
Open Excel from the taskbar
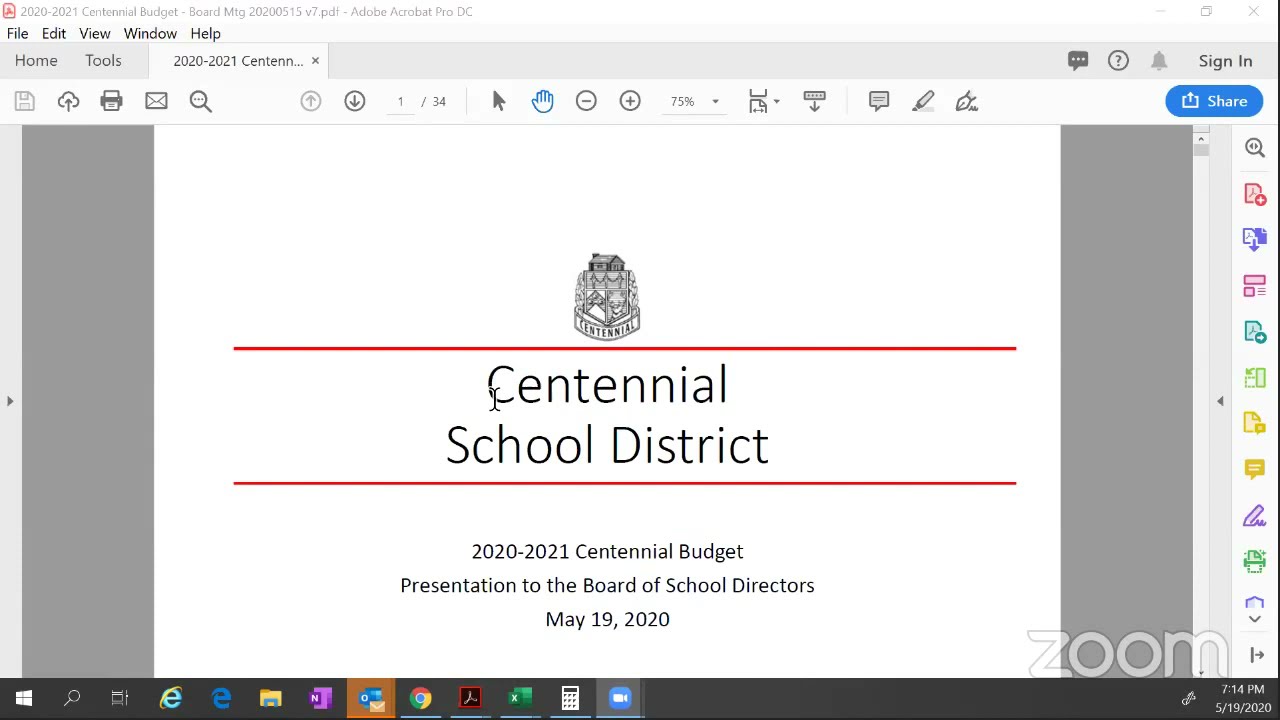click(520, 698)
